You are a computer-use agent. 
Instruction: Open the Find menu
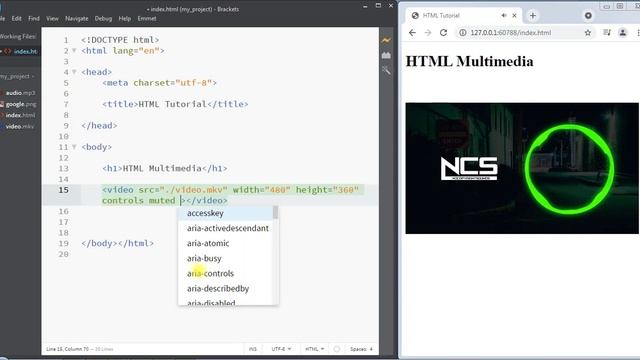point(34,18)
